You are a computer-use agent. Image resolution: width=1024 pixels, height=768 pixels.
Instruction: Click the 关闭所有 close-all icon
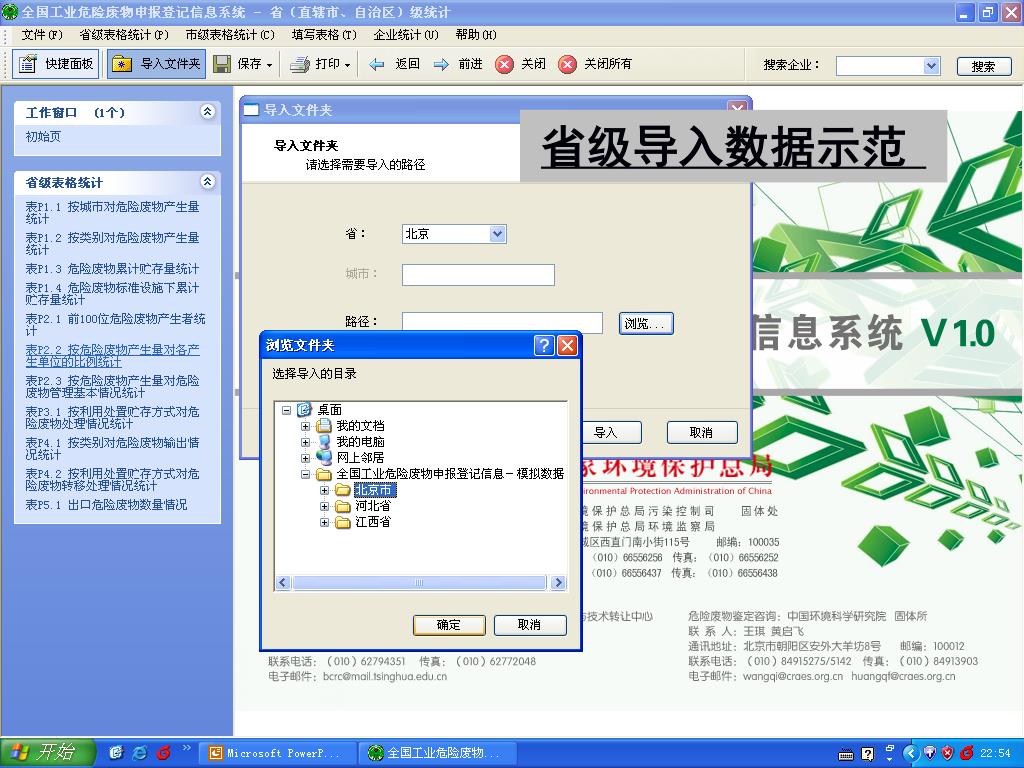[568, 64]
